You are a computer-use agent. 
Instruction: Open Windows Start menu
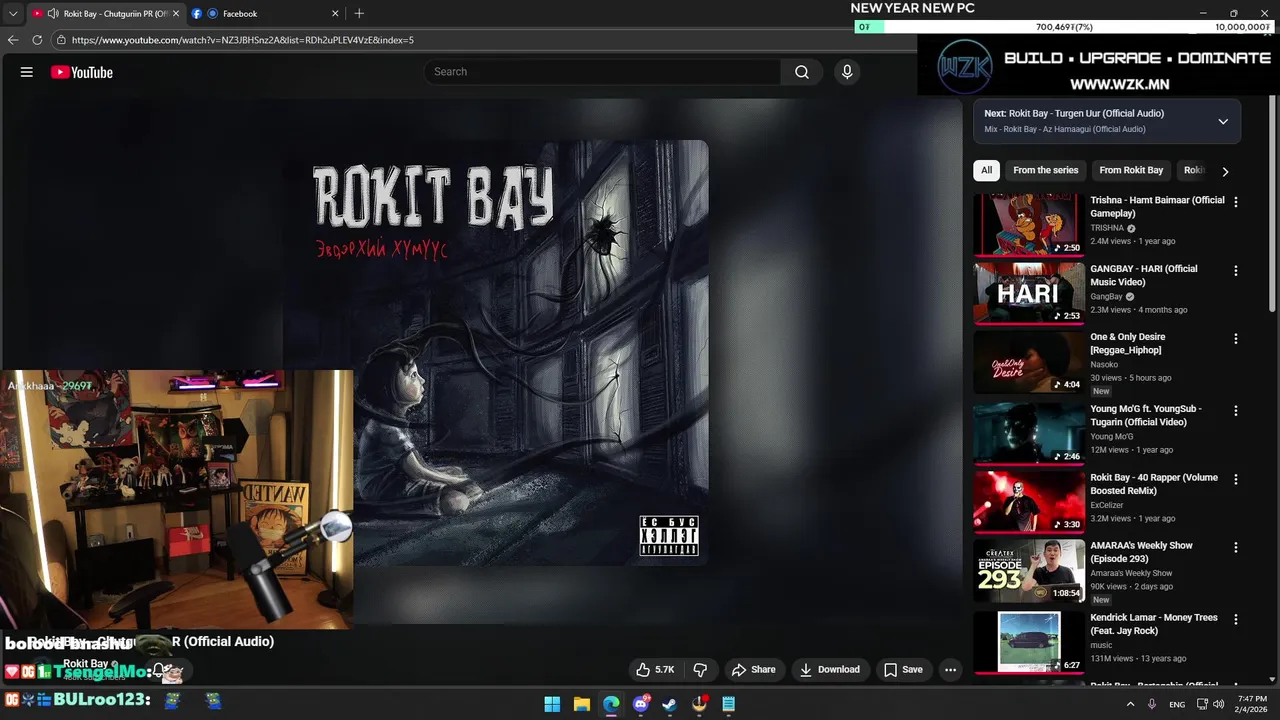(552, 704)
